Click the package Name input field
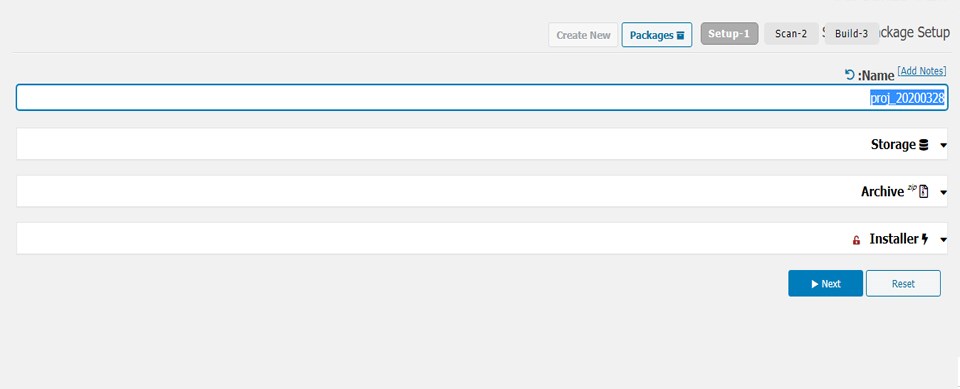The width and height of the screenshot is (960, 389). click(x=482, y=97)
